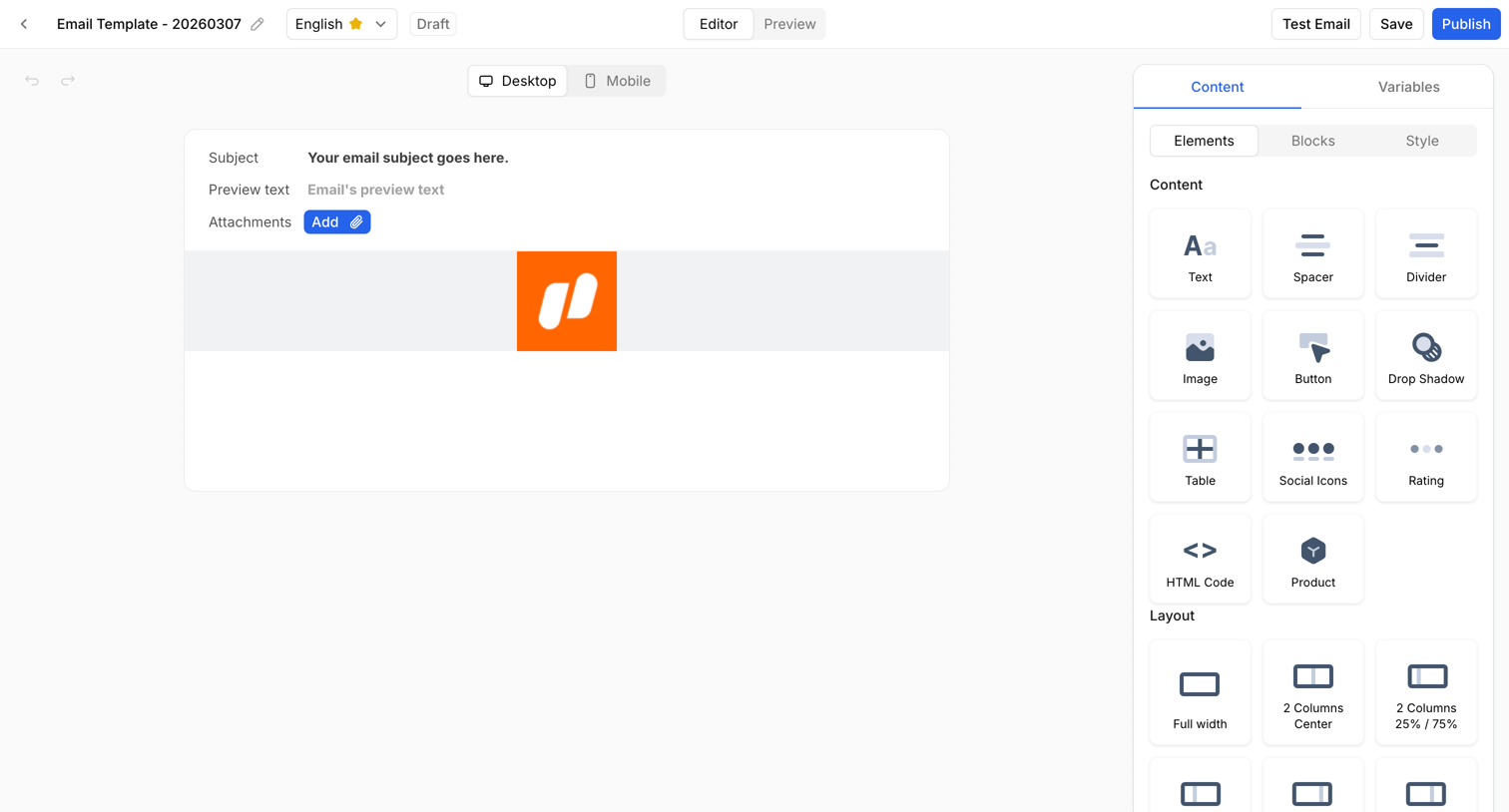The height and width of the screenshot is (812, 1509).
Task: Switch to Desktop view
Action: [518, 81]
